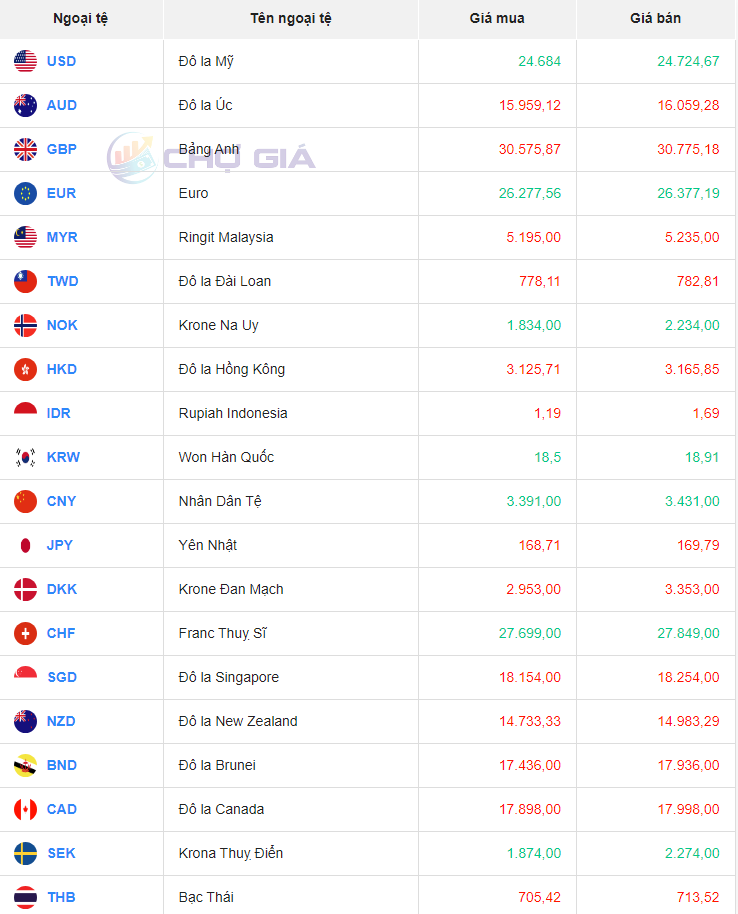The image size is (738, 914).
Task: Open the JPY currency link
Action: 60,545
